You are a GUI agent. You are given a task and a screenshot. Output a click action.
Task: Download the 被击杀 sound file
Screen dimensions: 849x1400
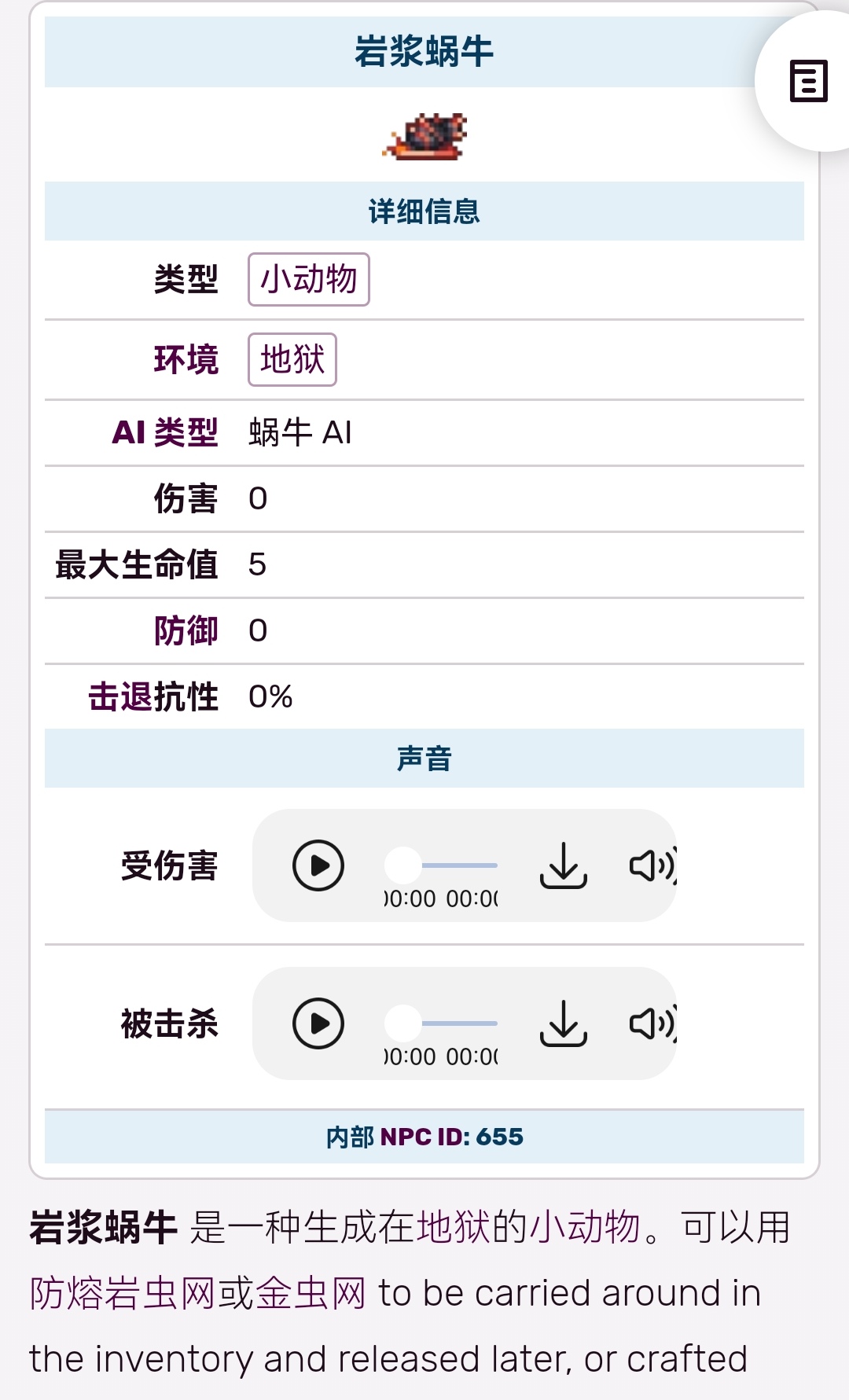tap(564, 1023)
